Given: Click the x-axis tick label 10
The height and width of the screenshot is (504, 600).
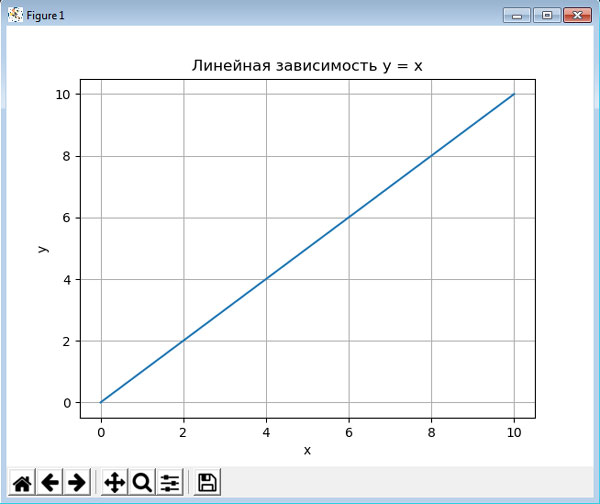Looking at the screenshot, I should coord(514,432).
